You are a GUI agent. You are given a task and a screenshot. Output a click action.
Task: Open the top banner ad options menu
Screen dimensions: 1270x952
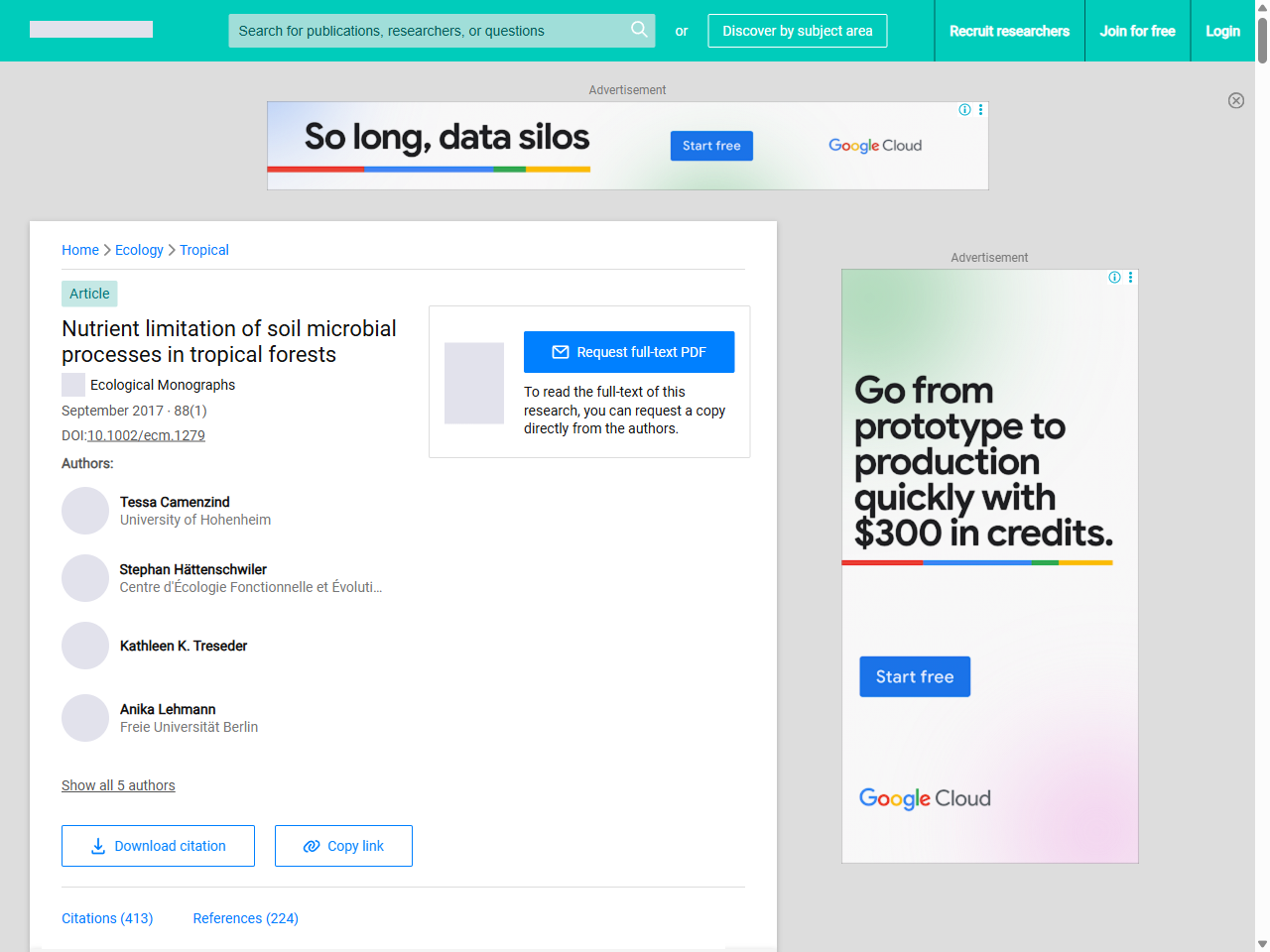coord(980,110)
